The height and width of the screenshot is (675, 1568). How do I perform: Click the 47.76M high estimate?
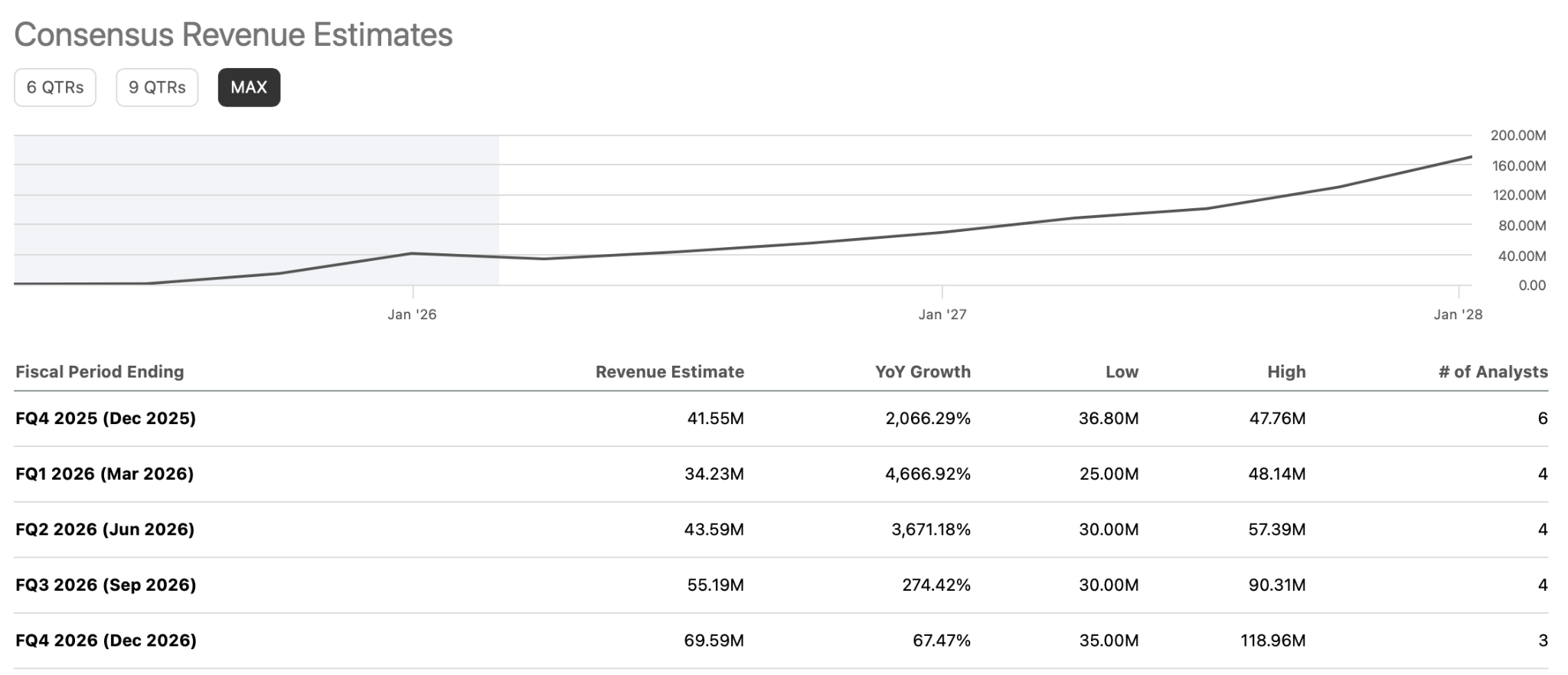click(x=1278, y=419)
